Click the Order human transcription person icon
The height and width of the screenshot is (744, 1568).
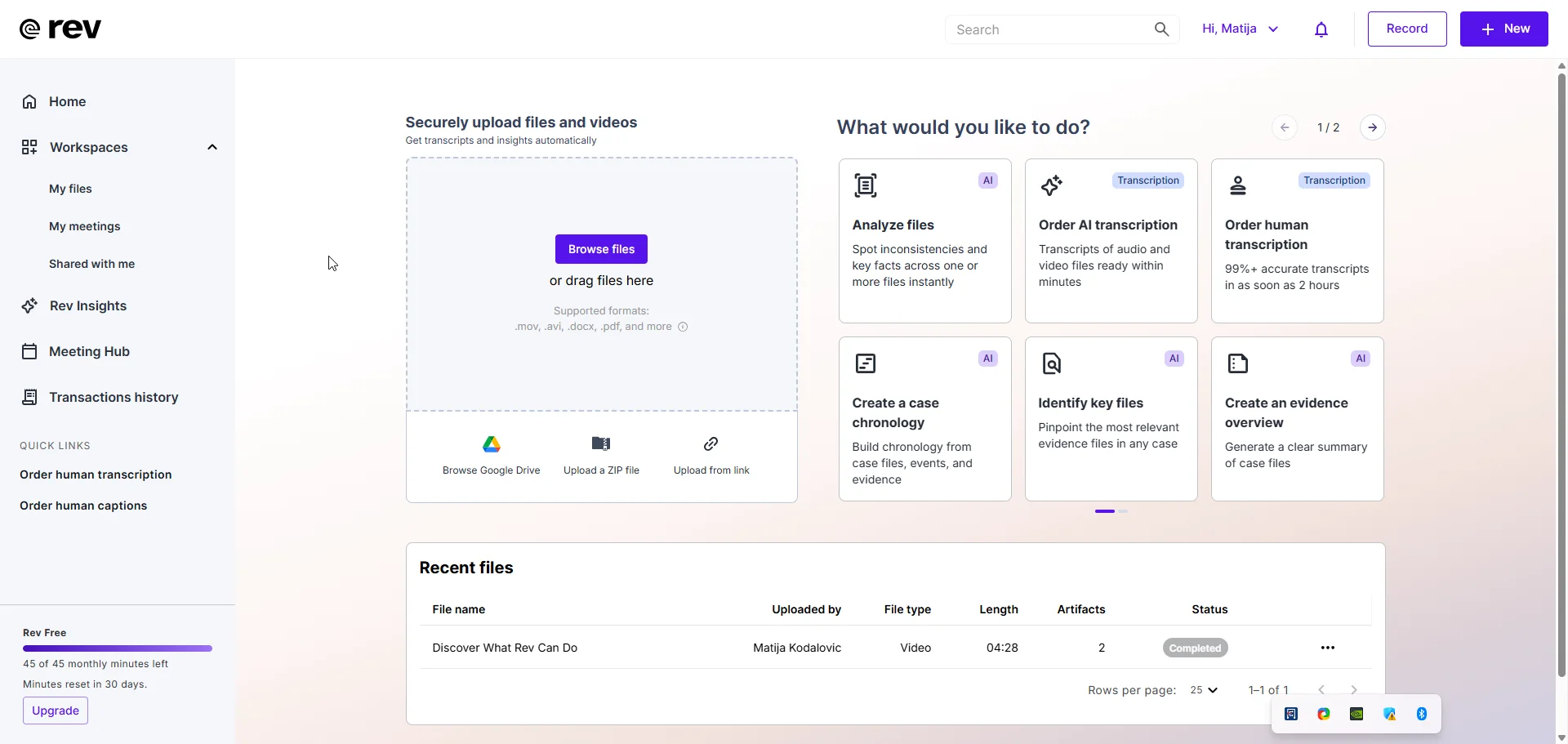tap(1238, 185)
